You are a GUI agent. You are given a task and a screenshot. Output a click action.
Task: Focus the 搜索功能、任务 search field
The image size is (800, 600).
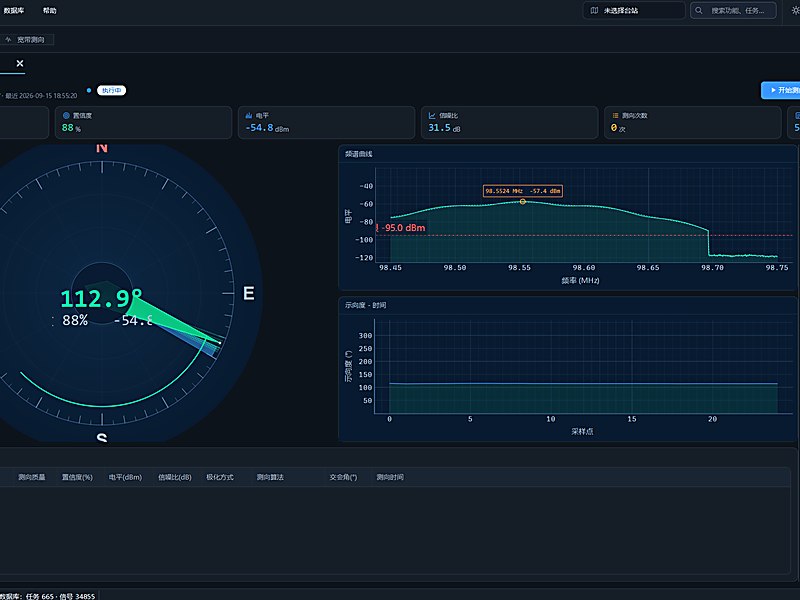(x=734, y=10)
